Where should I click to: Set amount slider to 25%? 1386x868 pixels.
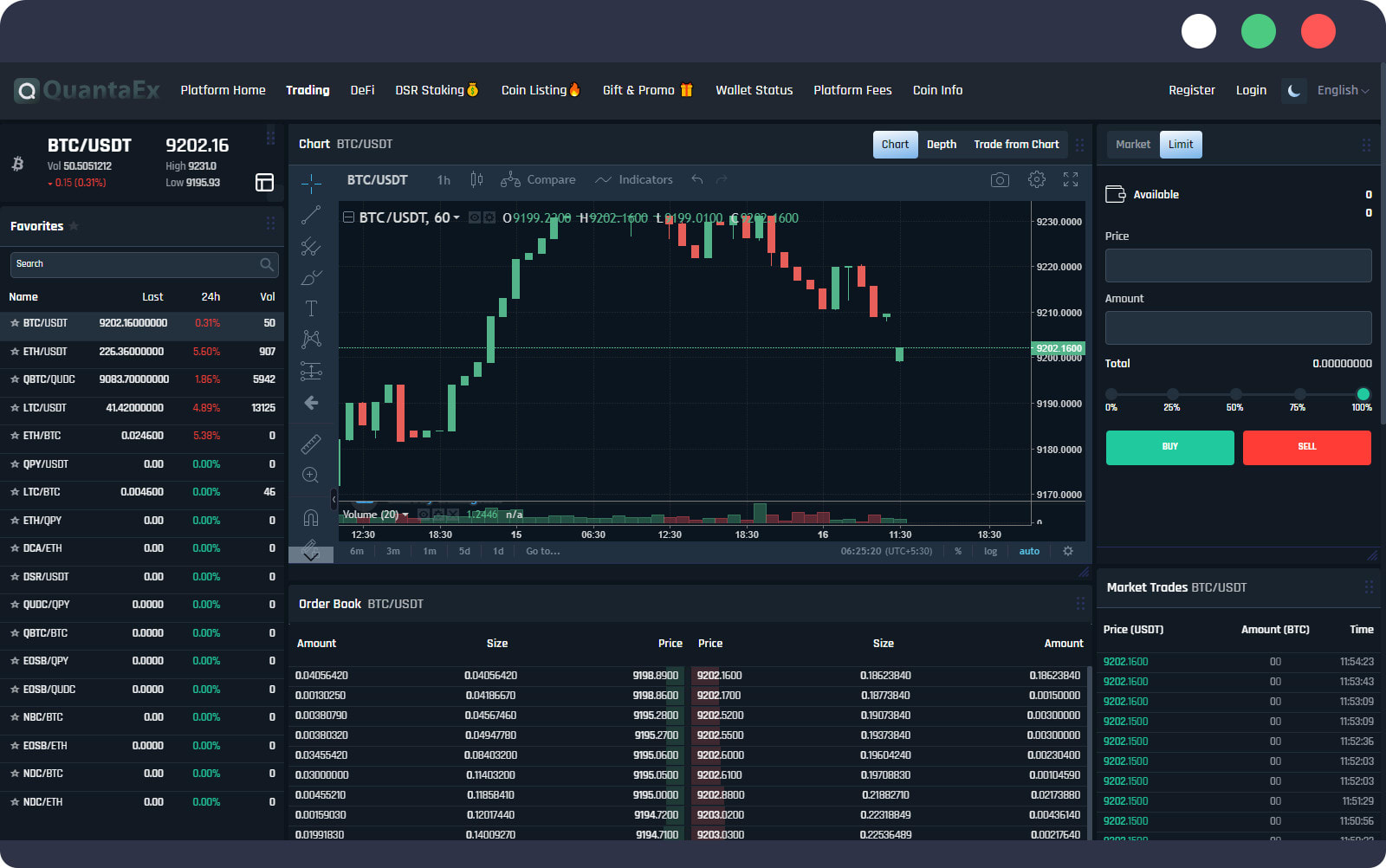click(1172, 395)
